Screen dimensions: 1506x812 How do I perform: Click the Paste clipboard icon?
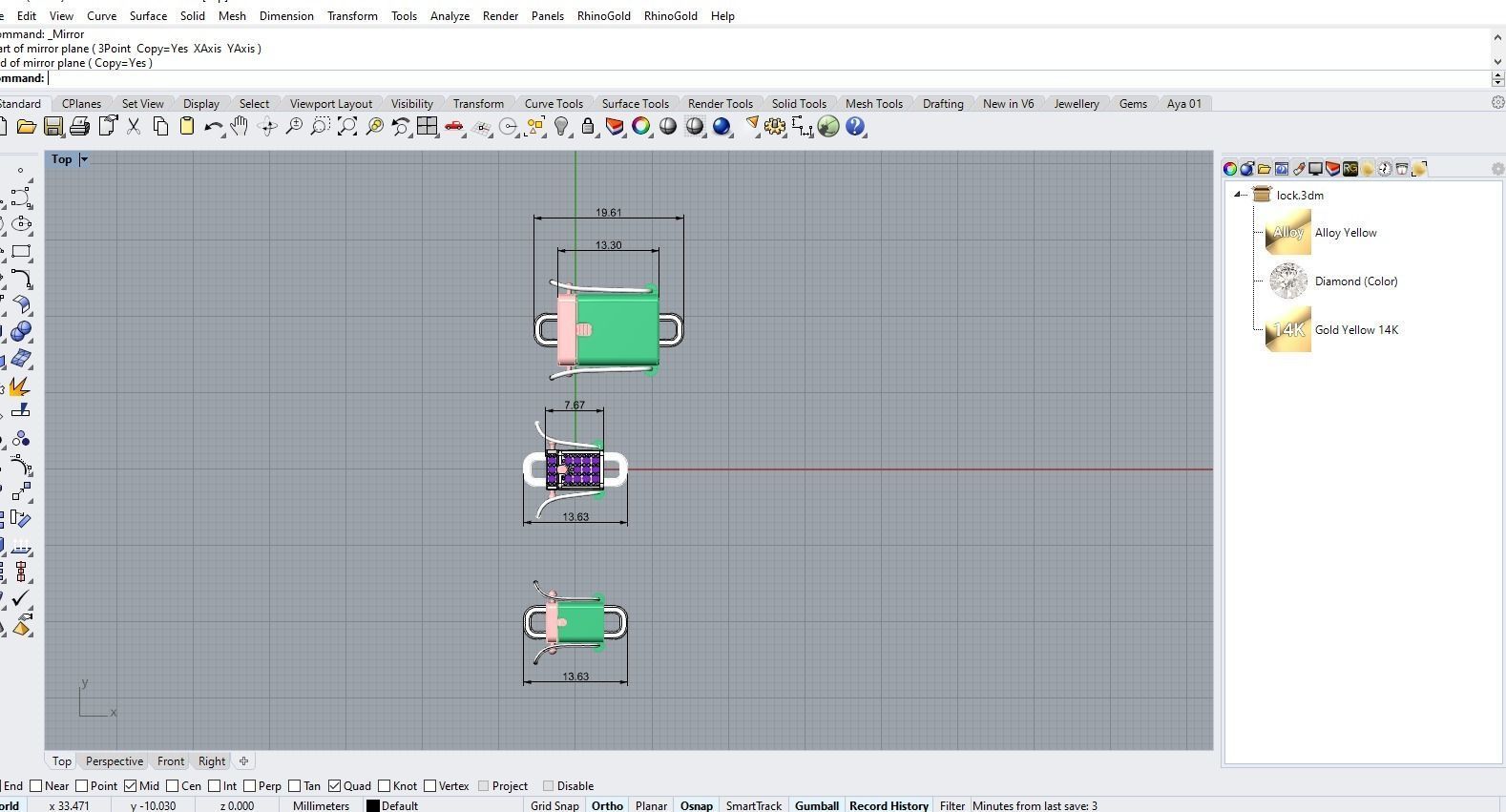pyautogui.click(x=187, y=127)
